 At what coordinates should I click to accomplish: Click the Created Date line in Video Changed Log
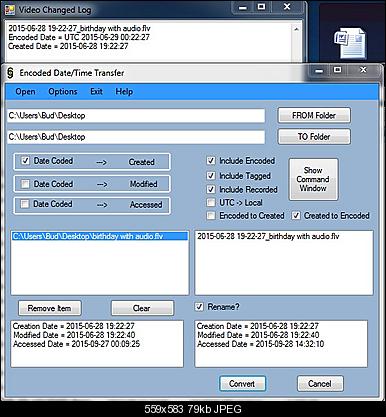(68, 46)
